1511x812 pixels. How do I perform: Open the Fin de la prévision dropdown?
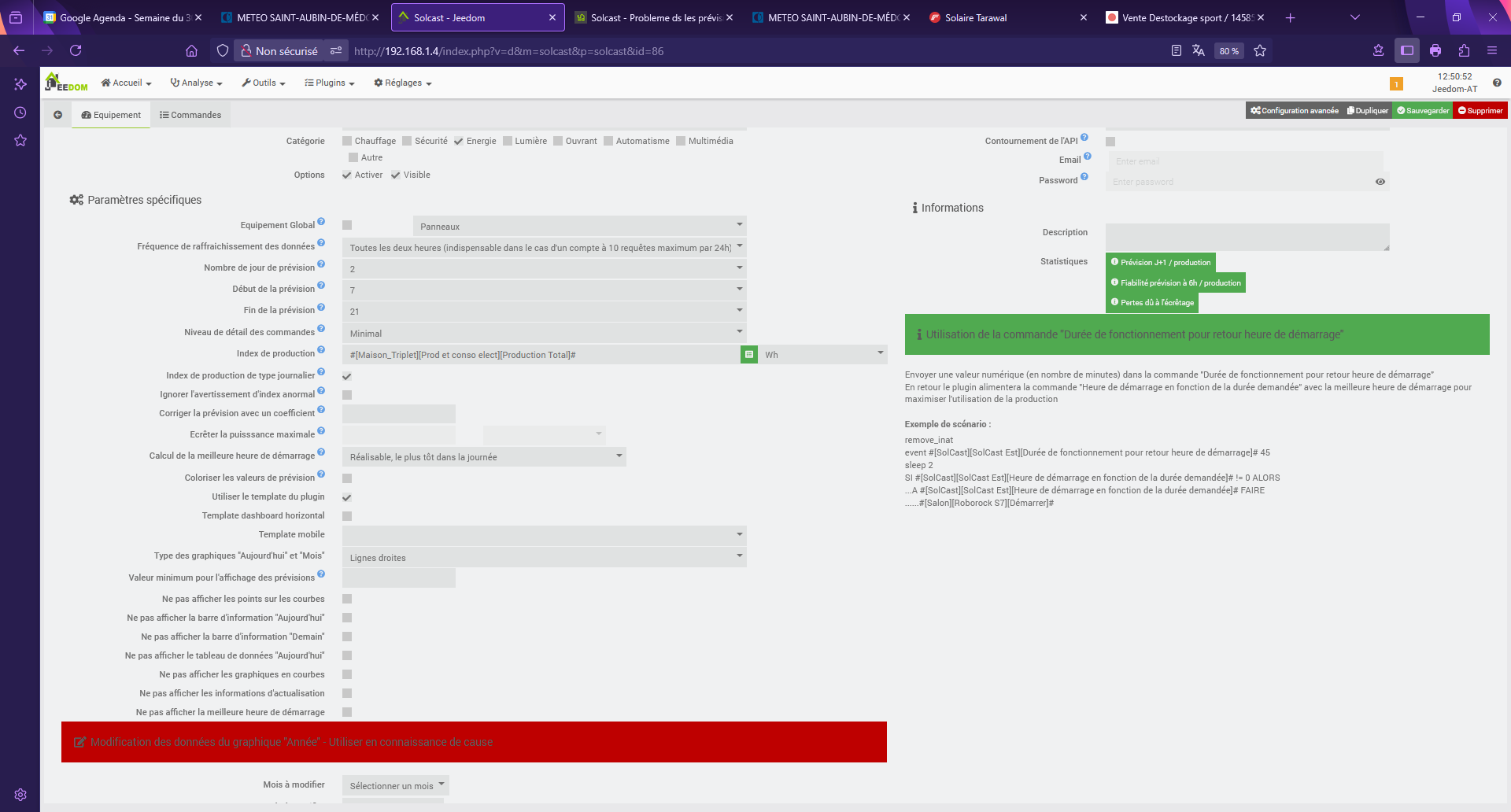(x=544, y=311)
